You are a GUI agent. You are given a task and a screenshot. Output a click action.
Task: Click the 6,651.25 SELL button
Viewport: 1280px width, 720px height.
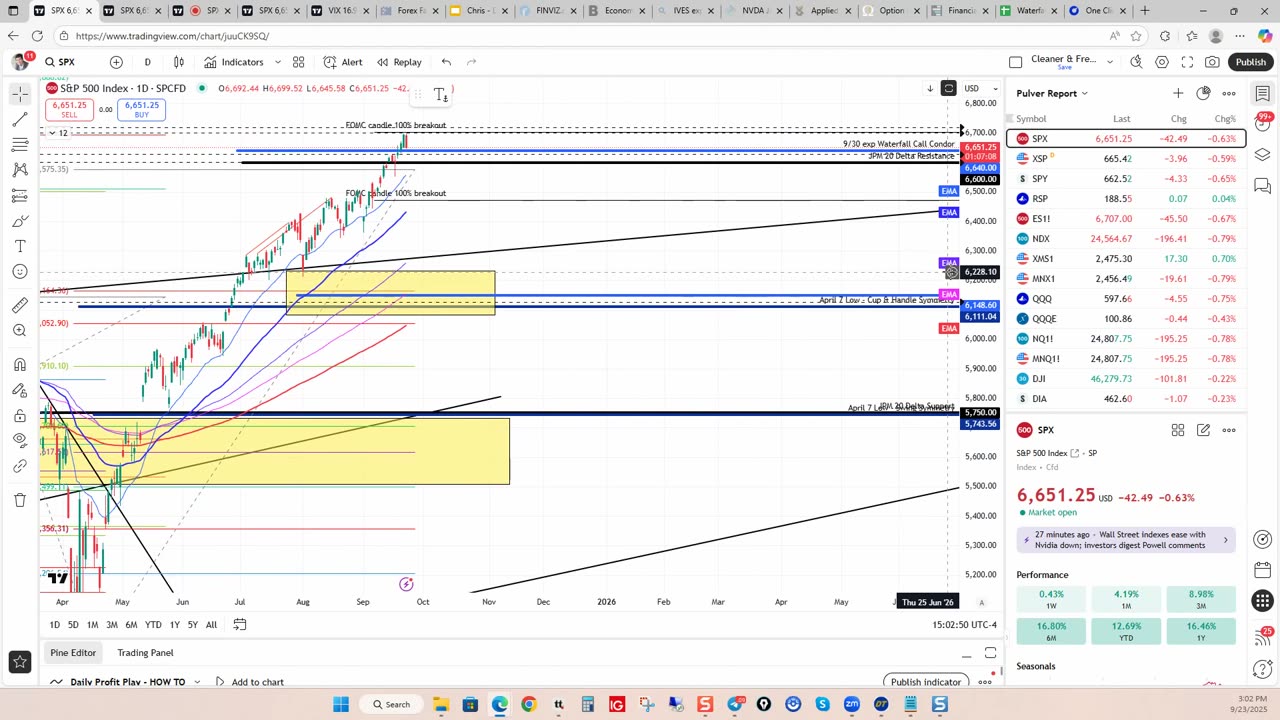[70, 109]
